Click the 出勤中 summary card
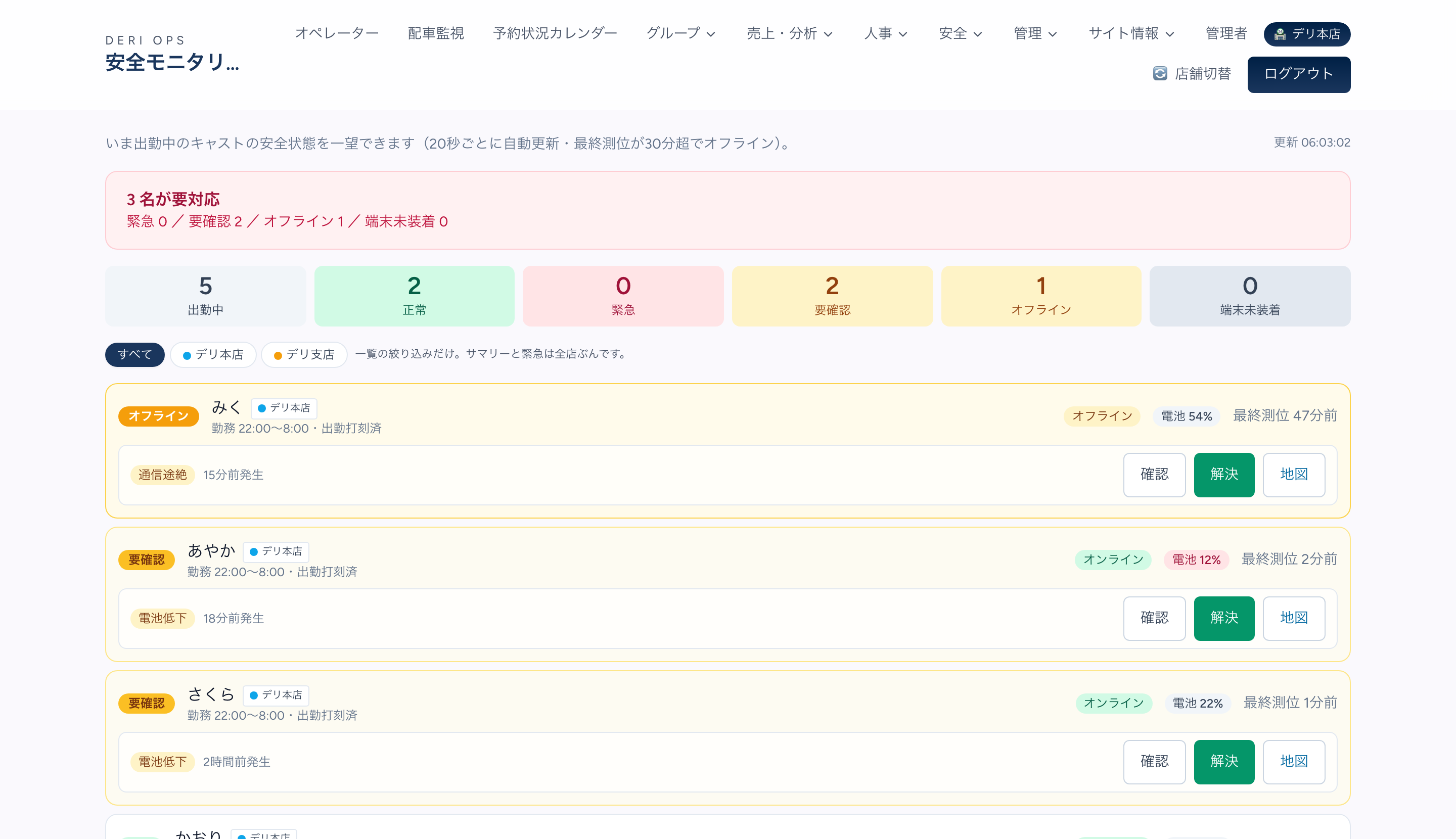The height and width of the screenshot is (839, 1456). click(206, 296)
